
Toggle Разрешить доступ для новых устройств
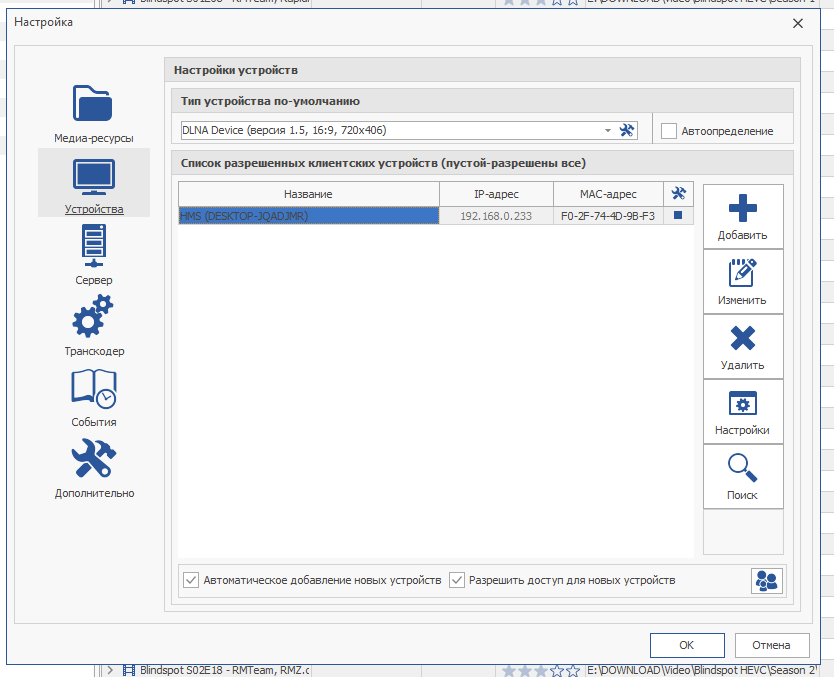tap(457, 580)
